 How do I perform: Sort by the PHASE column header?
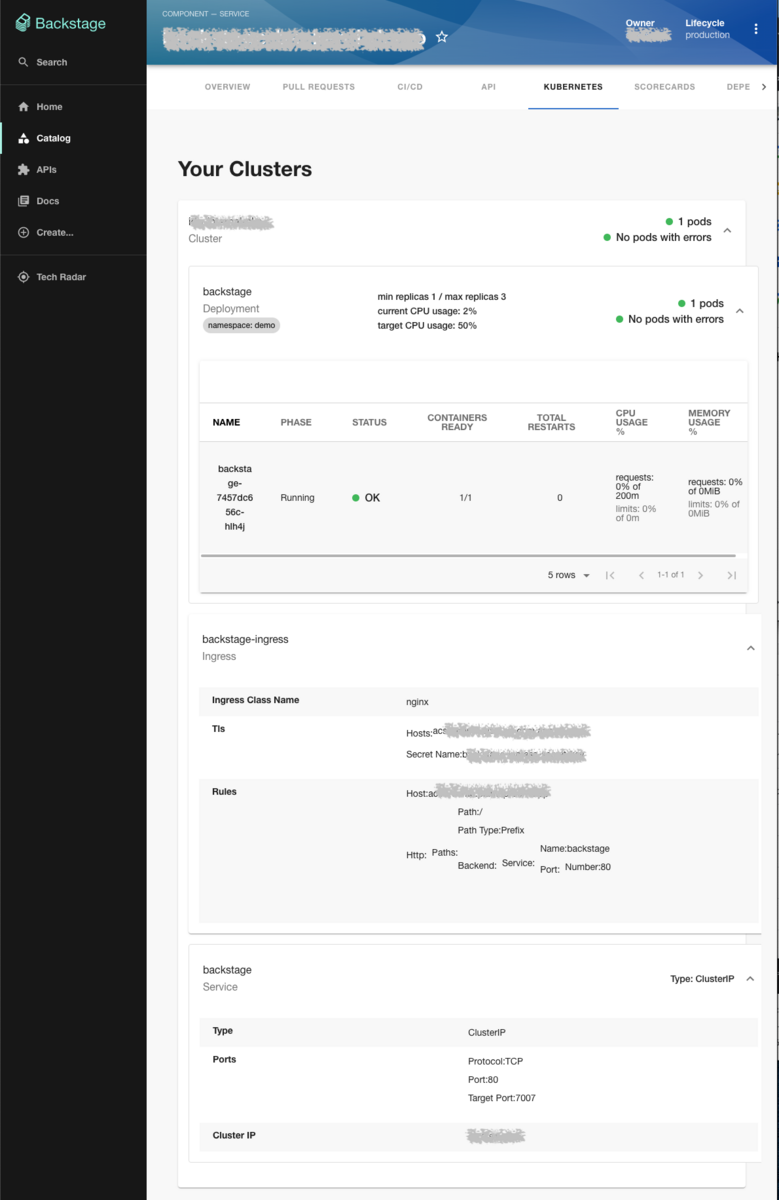pyautogui.click(x=296, y=422)
